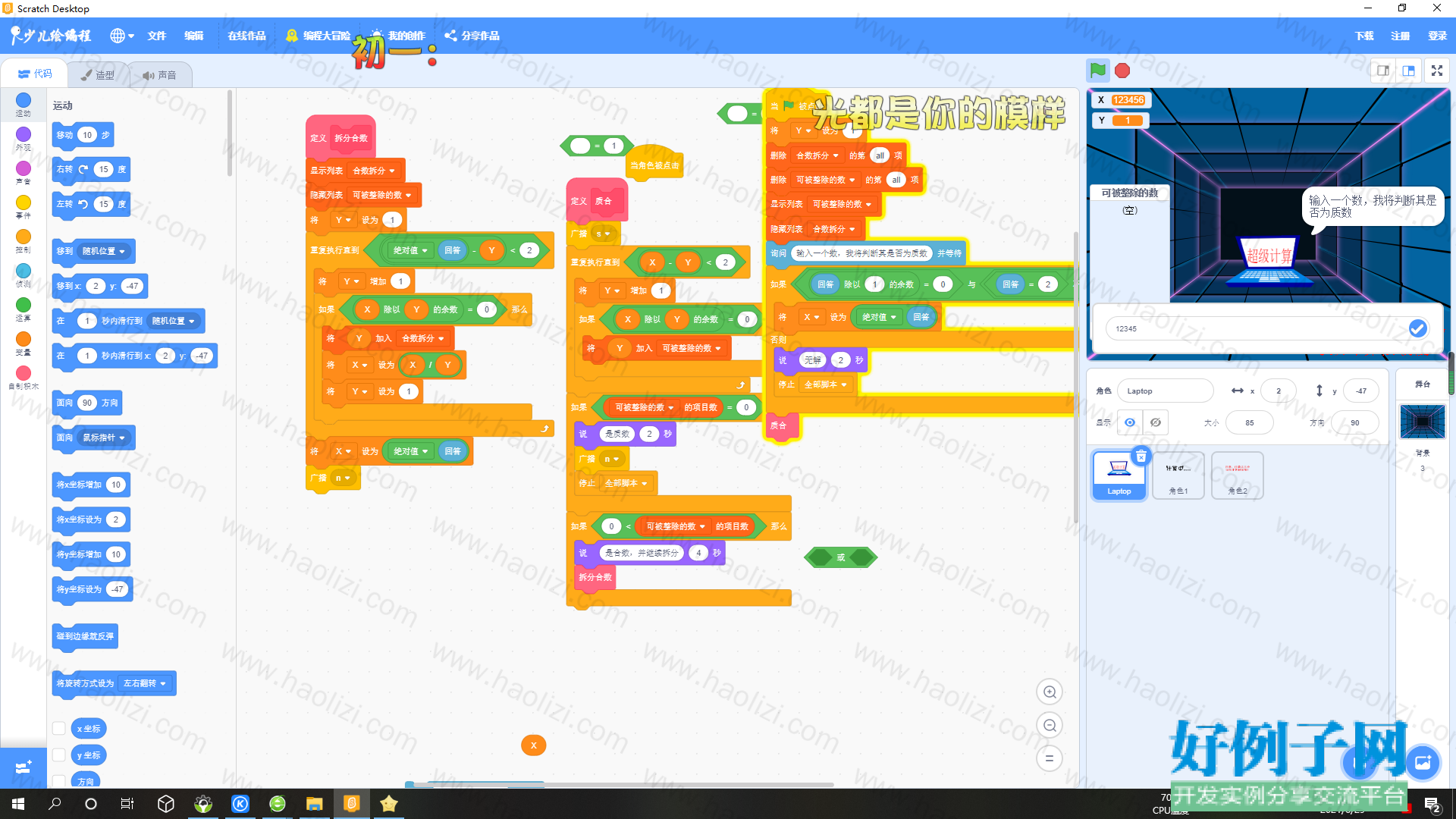This screenshot has height=819, width=1456.
Task: Click the 编程大冒险 link
Action: 318,36
